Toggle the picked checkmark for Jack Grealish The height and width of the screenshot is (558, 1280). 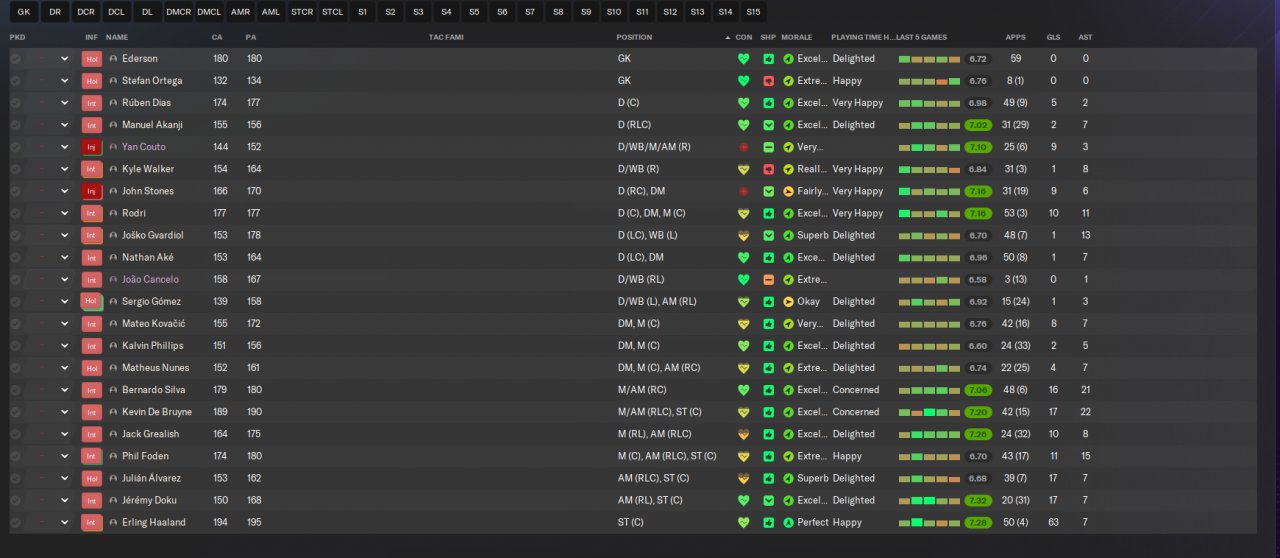coord(15,434)
